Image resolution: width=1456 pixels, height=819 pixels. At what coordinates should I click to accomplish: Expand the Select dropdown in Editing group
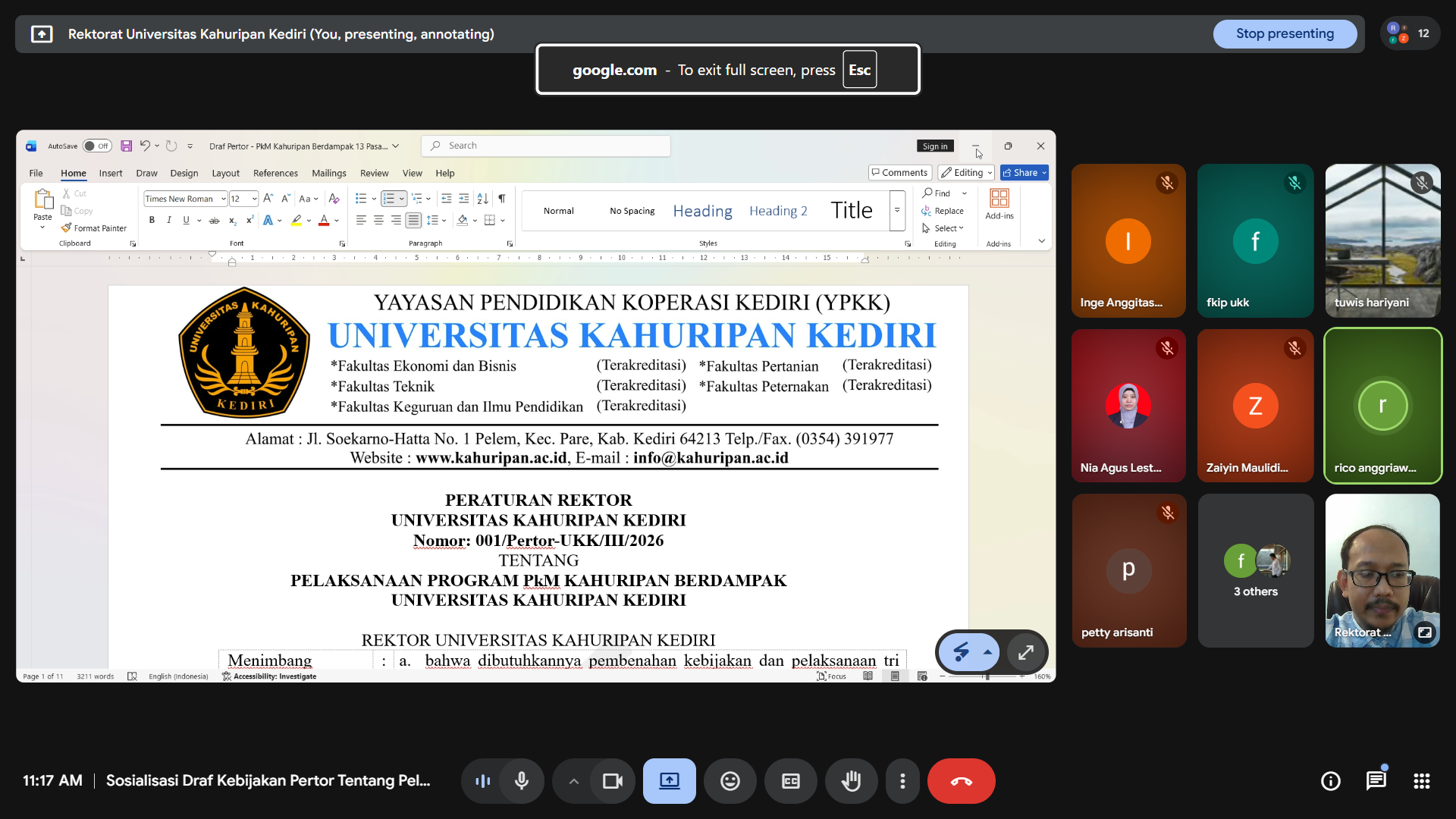tap(943, 228)
